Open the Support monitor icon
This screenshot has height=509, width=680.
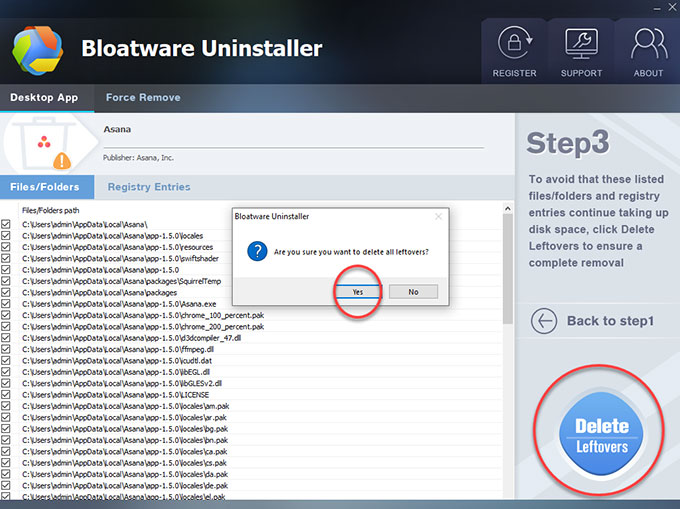point(581,43)
